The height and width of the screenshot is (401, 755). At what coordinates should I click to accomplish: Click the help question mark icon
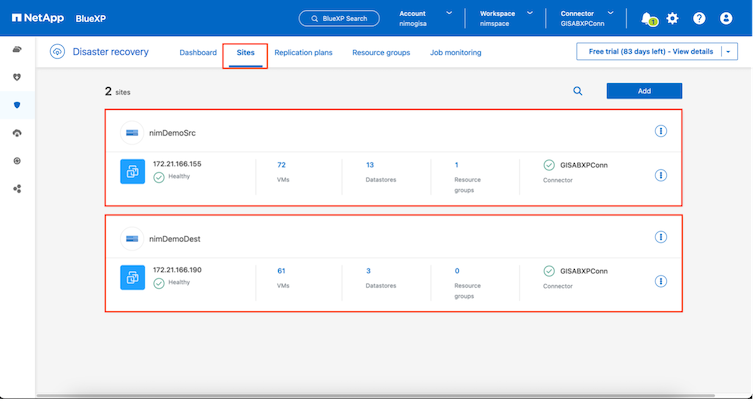pyautogui.click(x=699, y=18)
